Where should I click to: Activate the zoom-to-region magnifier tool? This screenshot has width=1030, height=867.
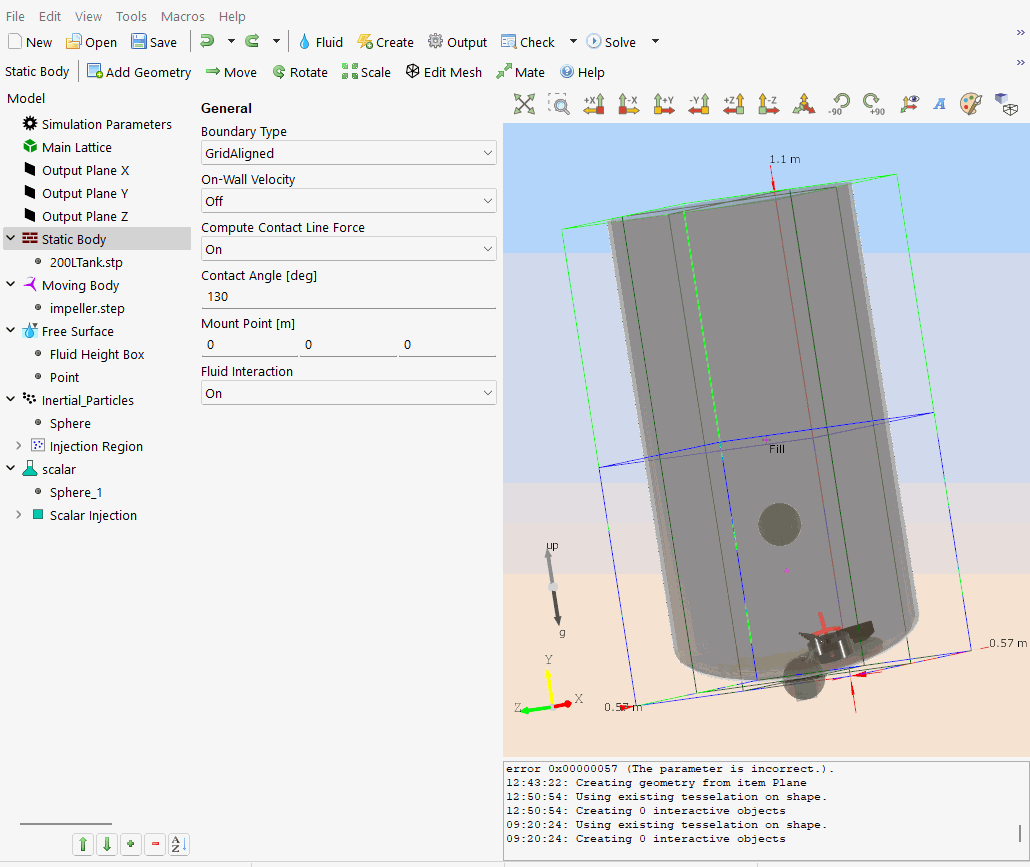(559, 104)
